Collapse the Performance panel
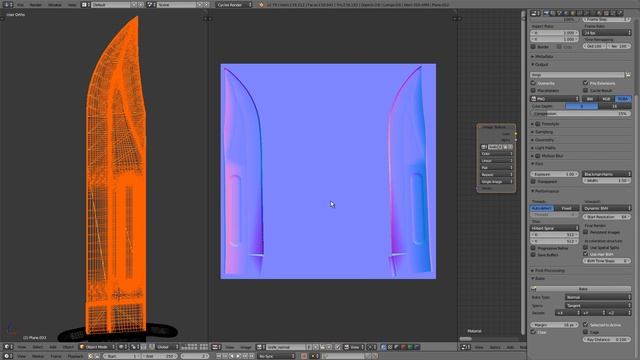The height and width of the screenshot is (360, 640). pos(547,191)
